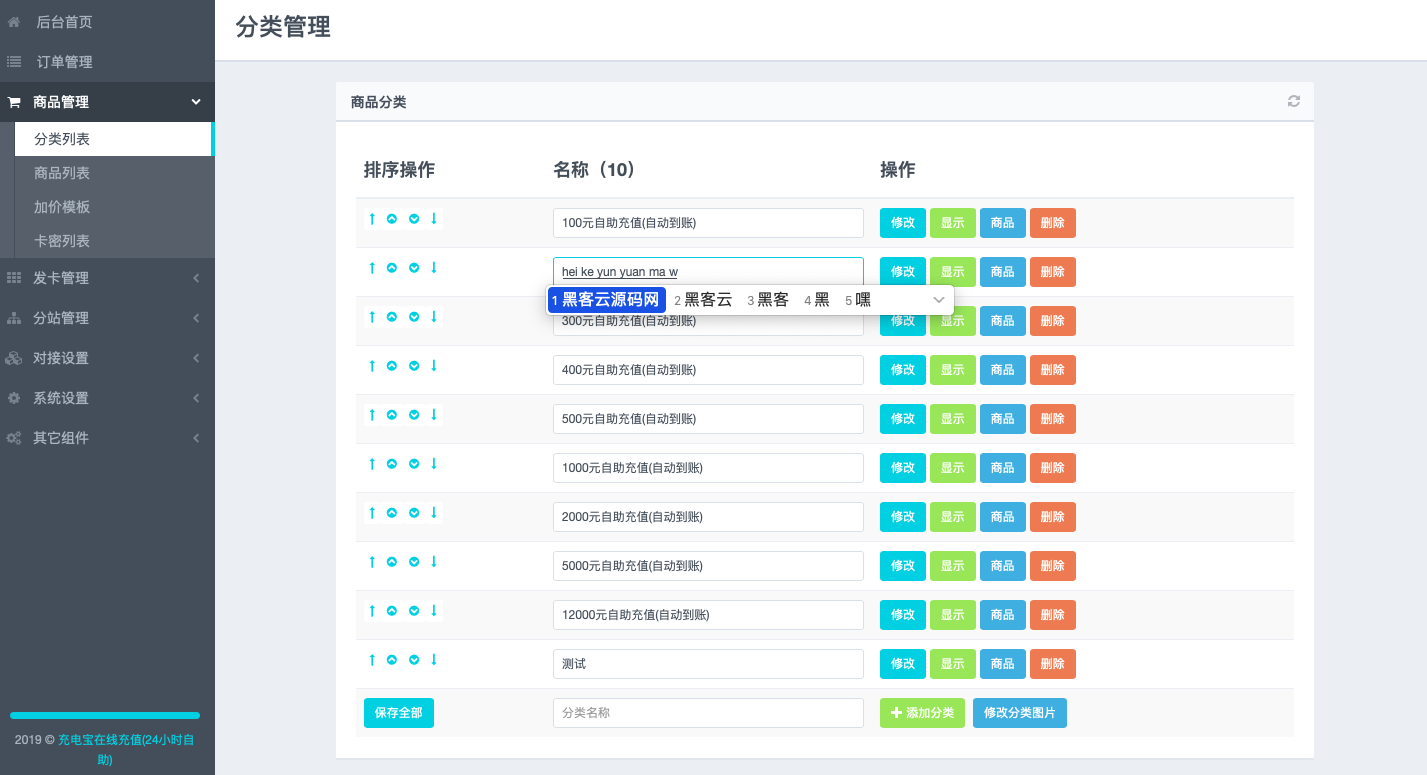Toggle 显示 button for 测试 category
This screenshot has height=775, width=1427.
952,664
